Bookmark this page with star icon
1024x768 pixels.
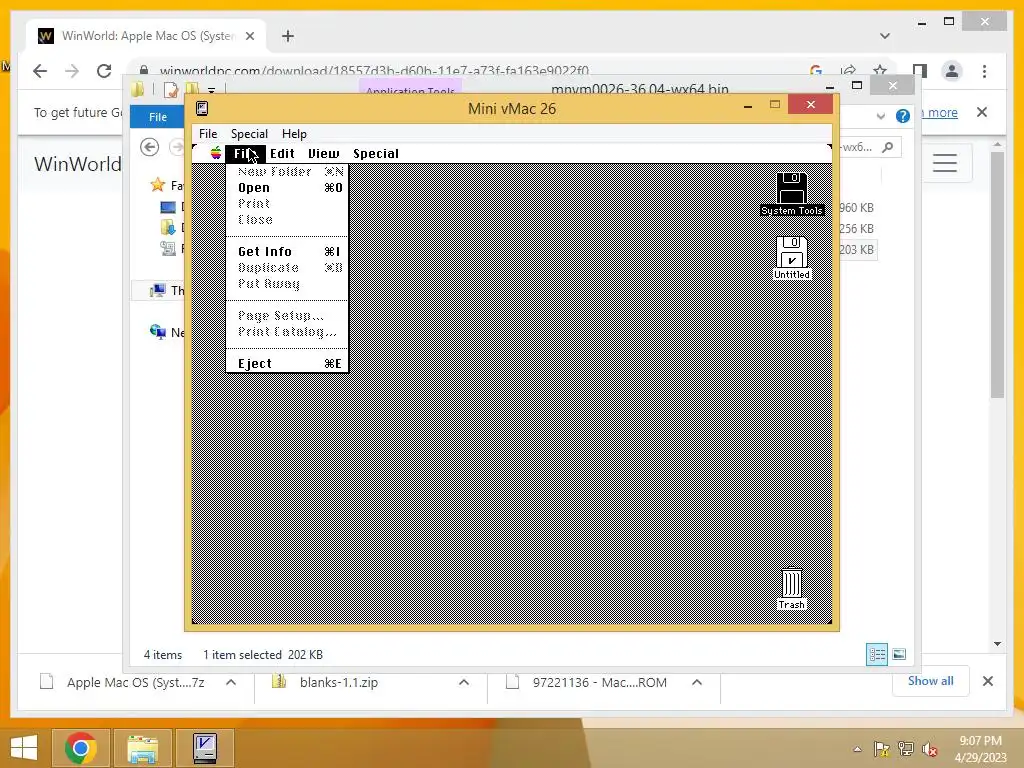[880, 71]
